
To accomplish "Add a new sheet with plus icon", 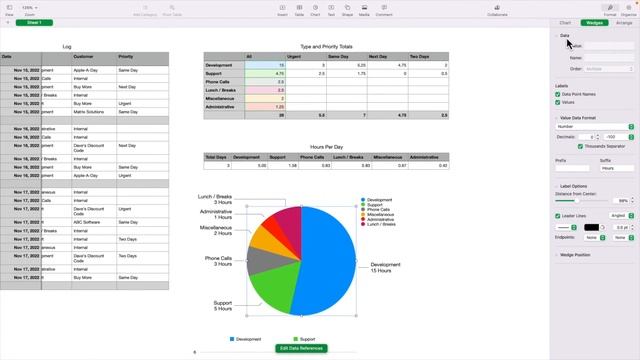I will tap(7, 22).
